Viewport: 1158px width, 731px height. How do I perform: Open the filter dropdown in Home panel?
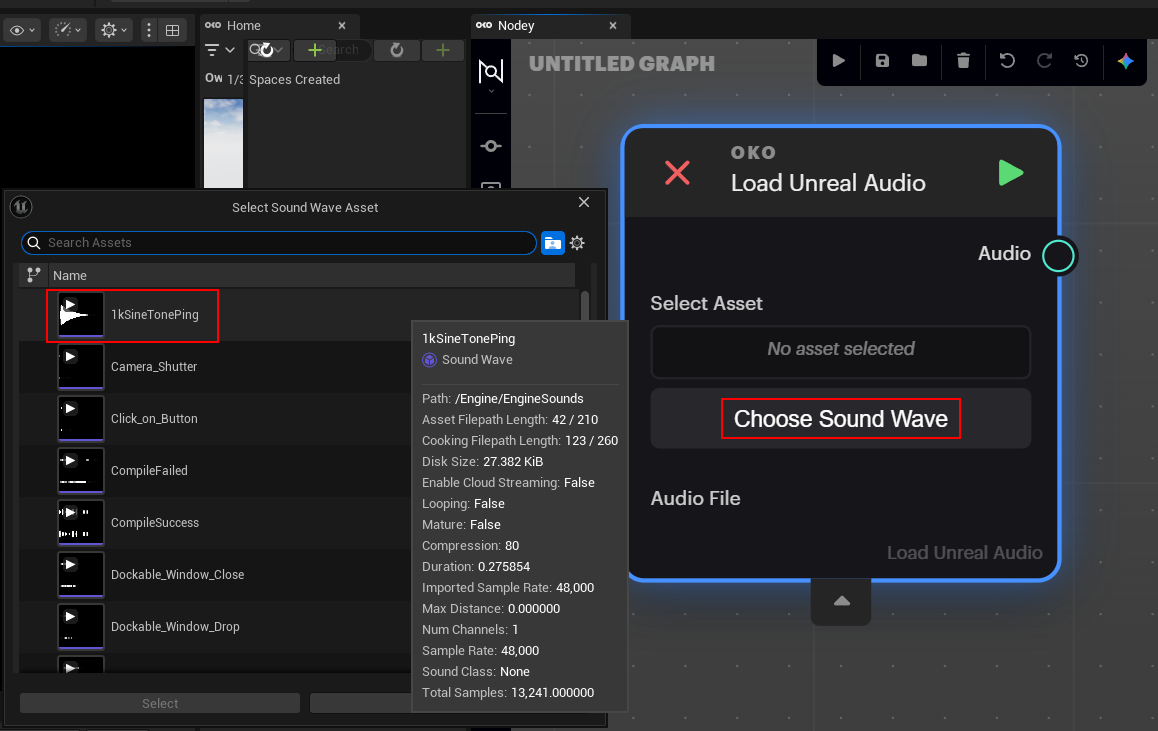[219, 50]
